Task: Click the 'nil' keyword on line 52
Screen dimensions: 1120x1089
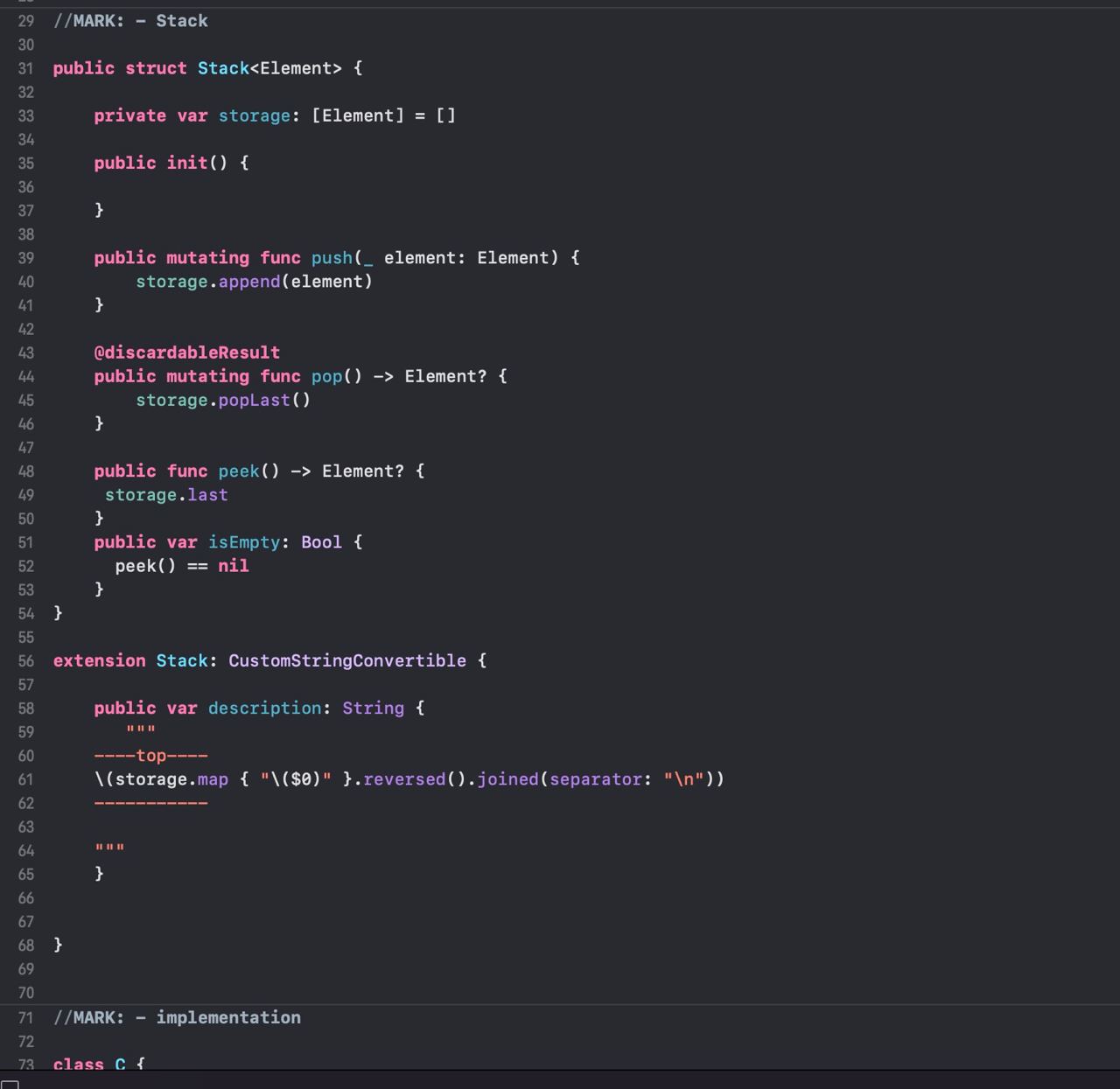Action: [x=234, y=566]
